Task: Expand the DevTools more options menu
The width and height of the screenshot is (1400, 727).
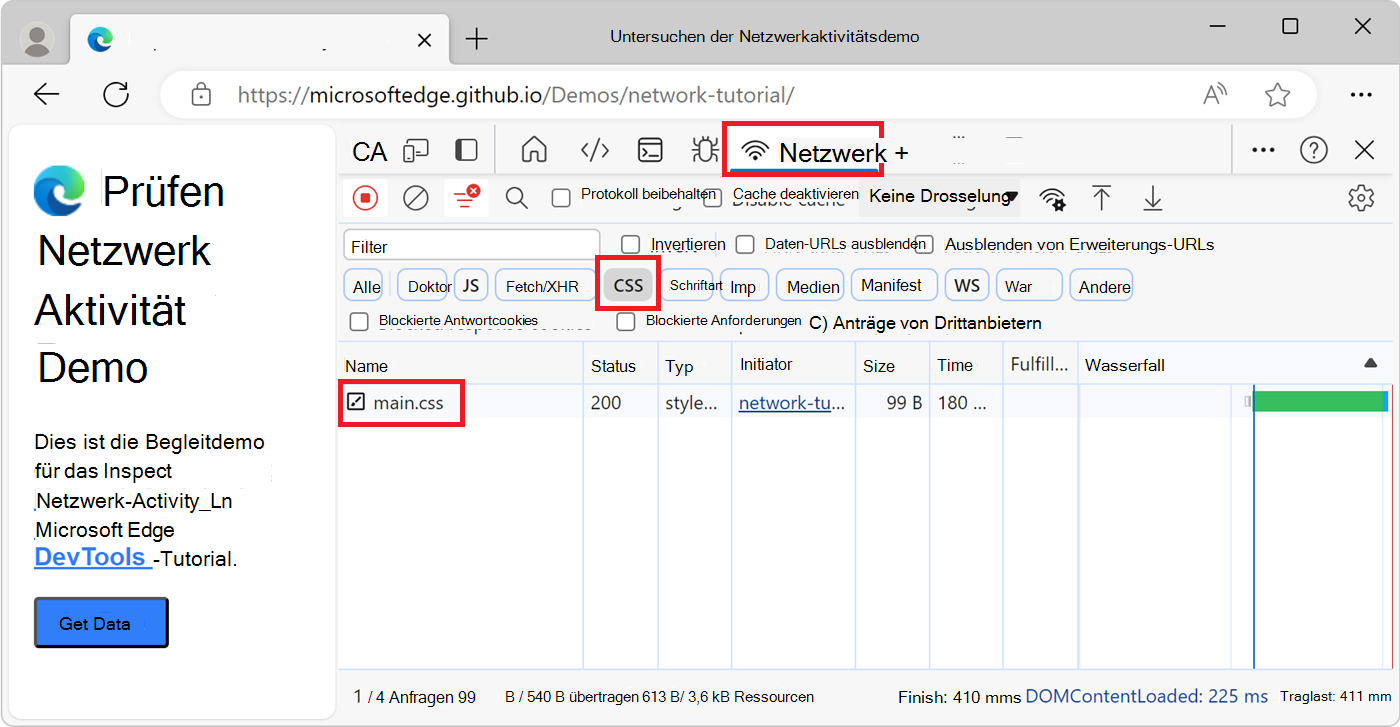Action: [1263, 151]
